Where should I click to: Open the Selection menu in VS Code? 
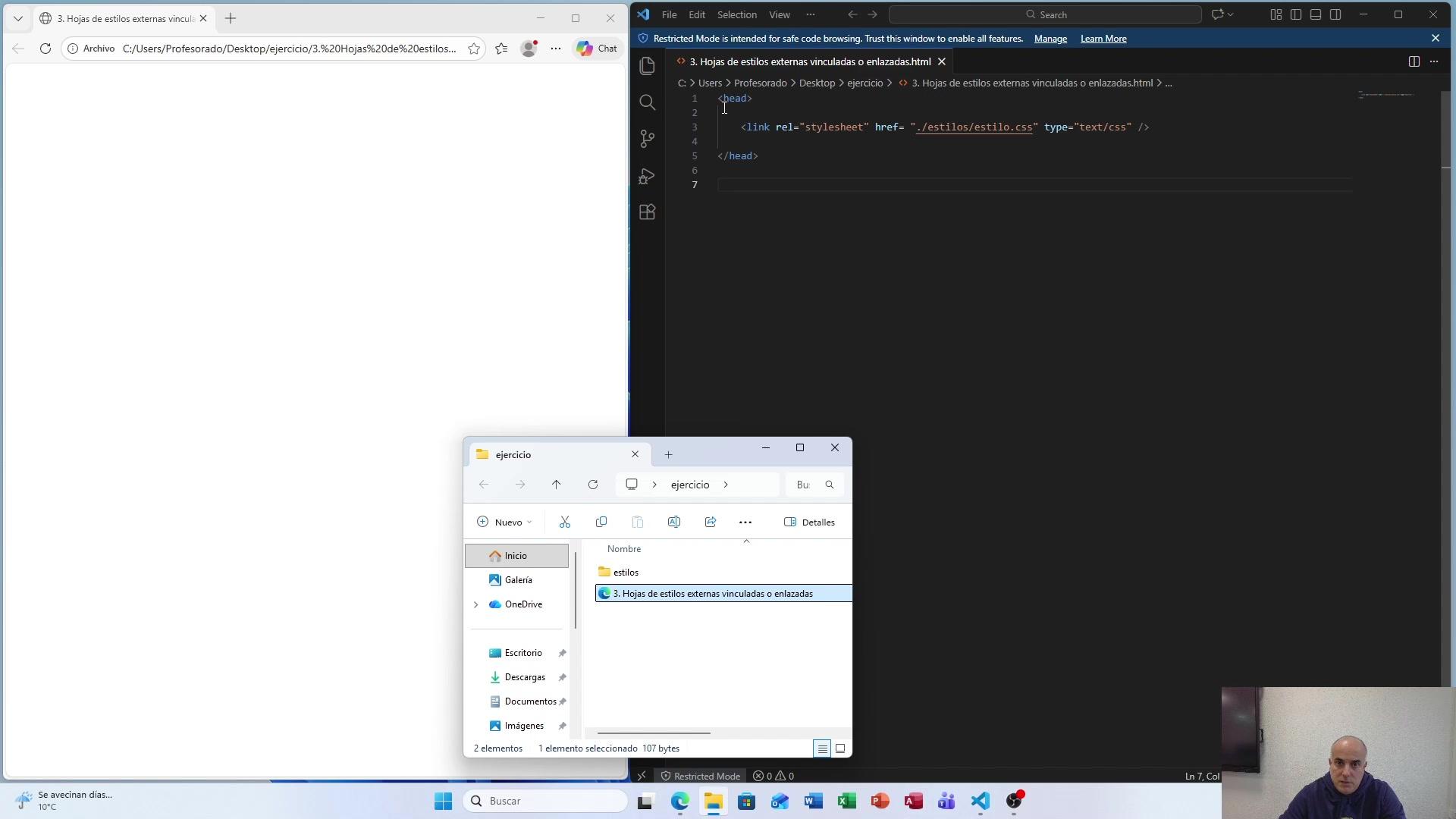click(736, 14)
